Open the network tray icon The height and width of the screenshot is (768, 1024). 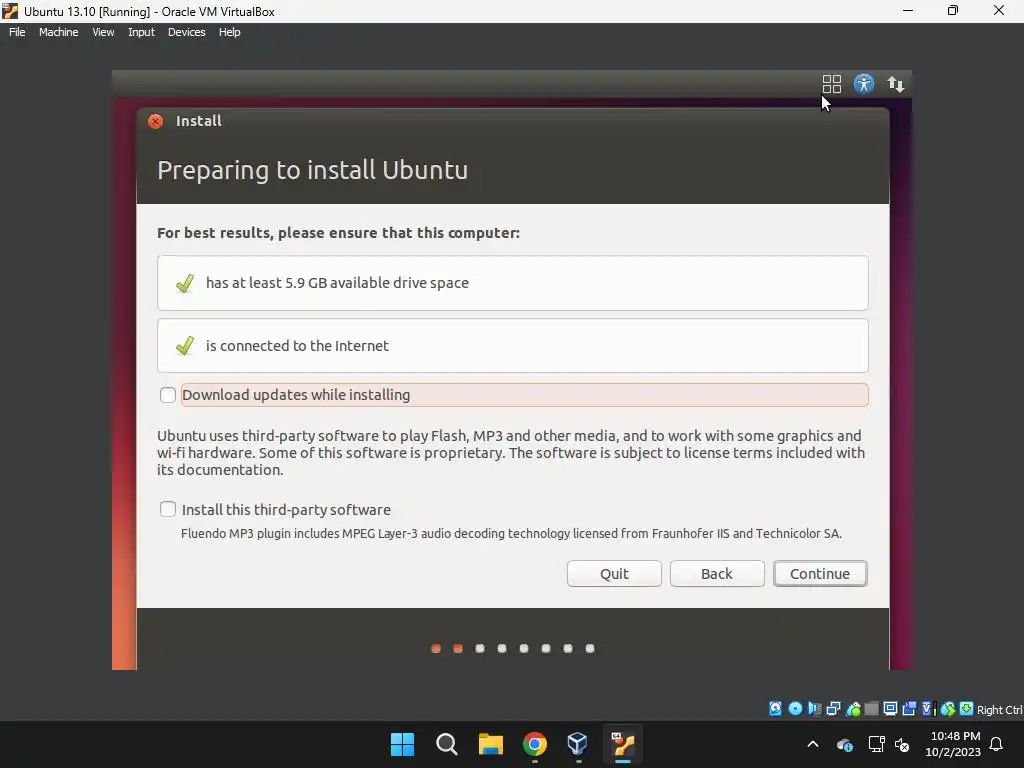(876, 744)
